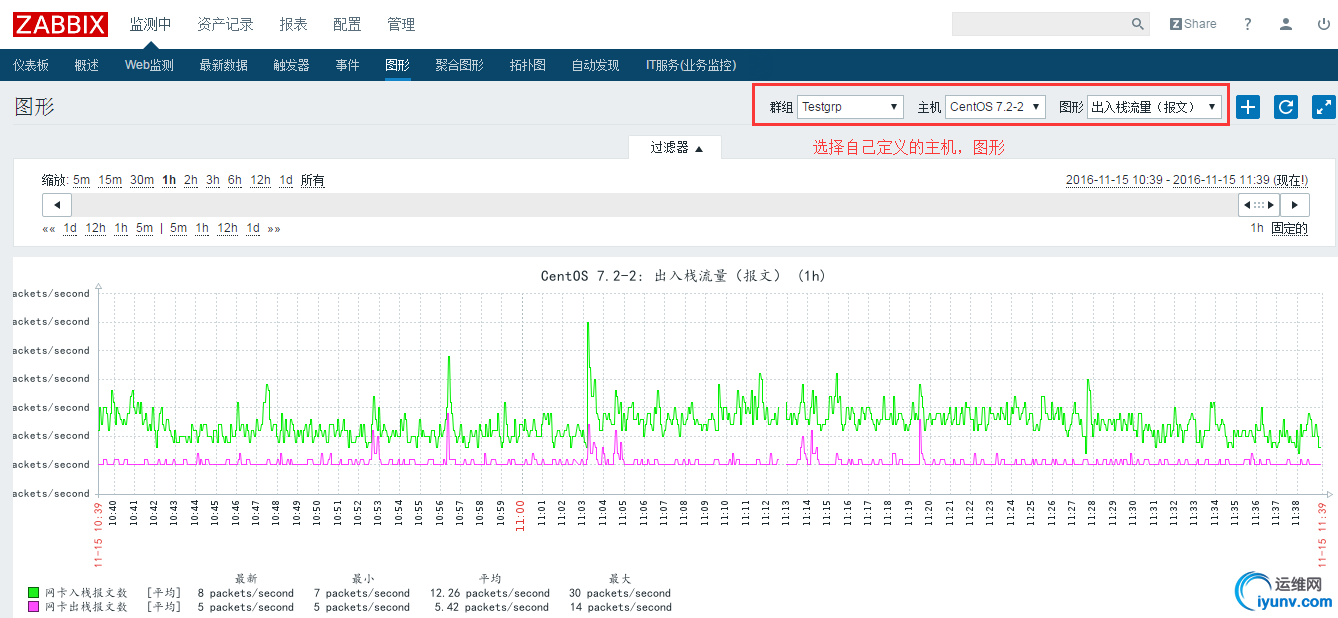Open the user profile icon

tap(1286, 24)
